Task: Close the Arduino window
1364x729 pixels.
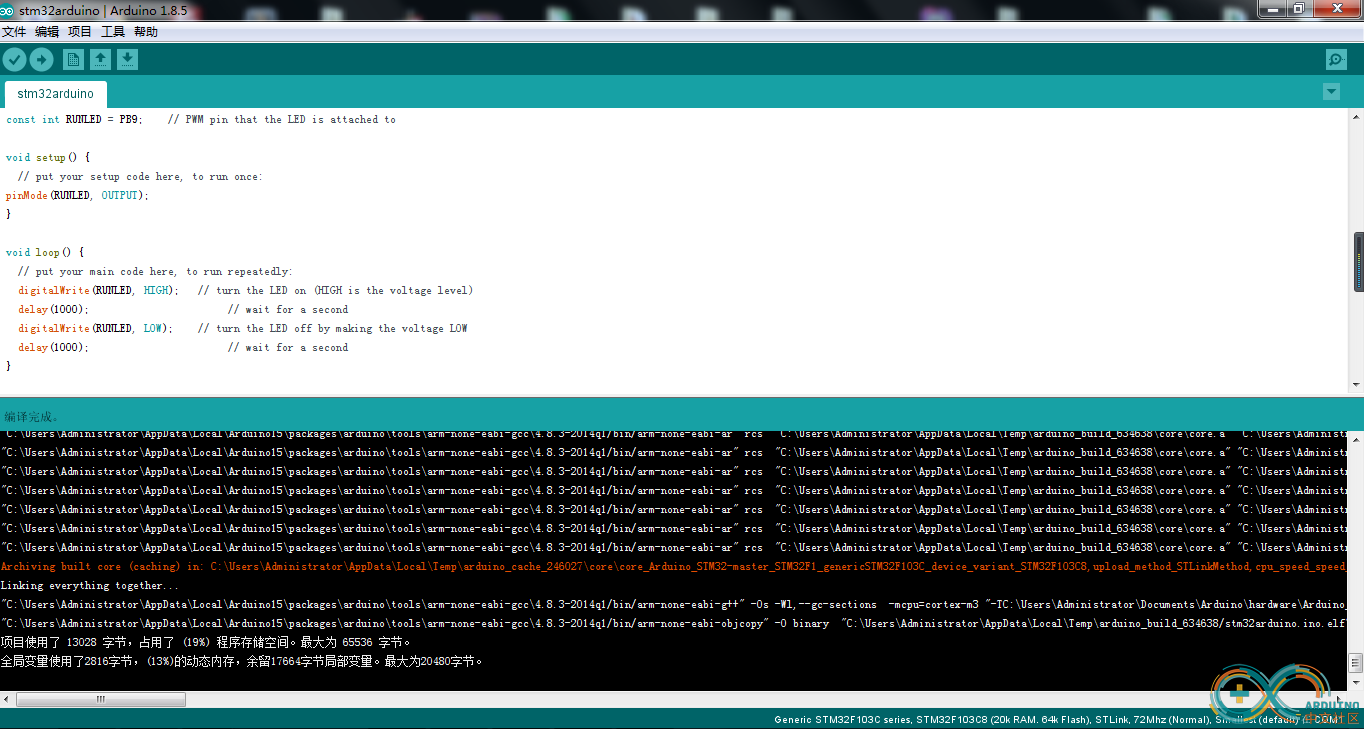Action: (x=1336, y=9)
